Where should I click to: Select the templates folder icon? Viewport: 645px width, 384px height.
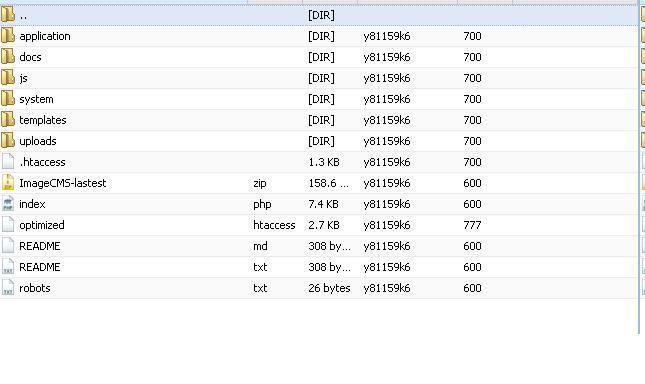[8, 120]
